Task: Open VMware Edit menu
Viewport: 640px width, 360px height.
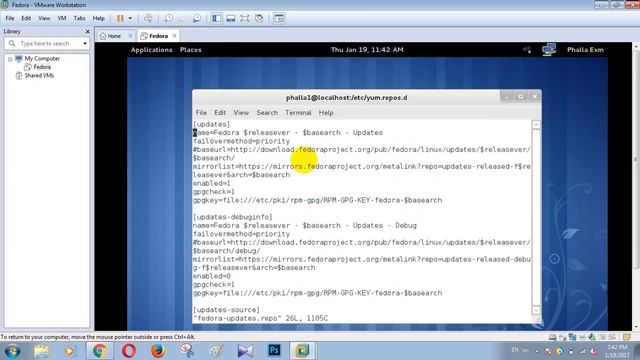Action: (x=26, y=18)
